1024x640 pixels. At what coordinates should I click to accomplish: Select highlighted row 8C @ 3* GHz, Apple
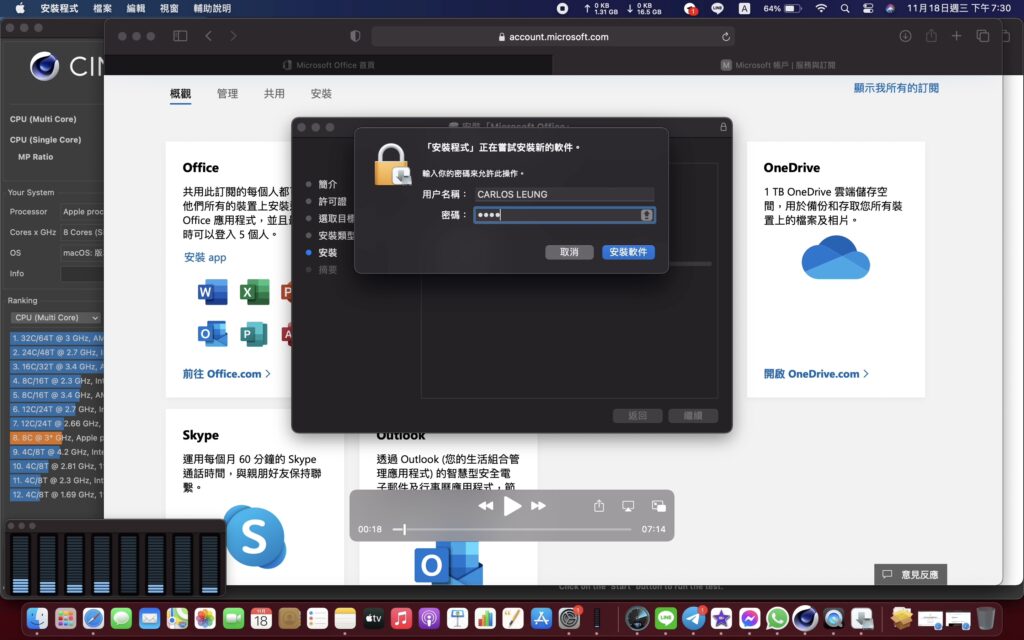point(56,438)
